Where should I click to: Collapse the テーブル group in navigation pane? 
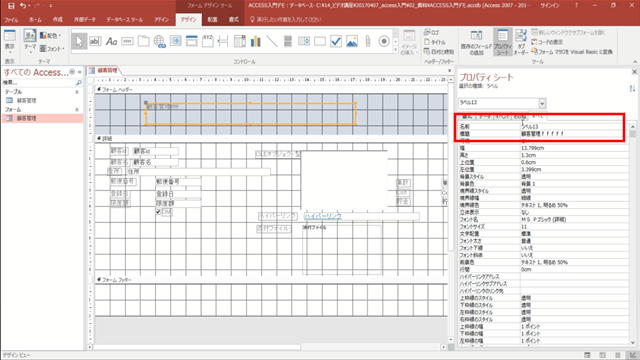point(77,92)
